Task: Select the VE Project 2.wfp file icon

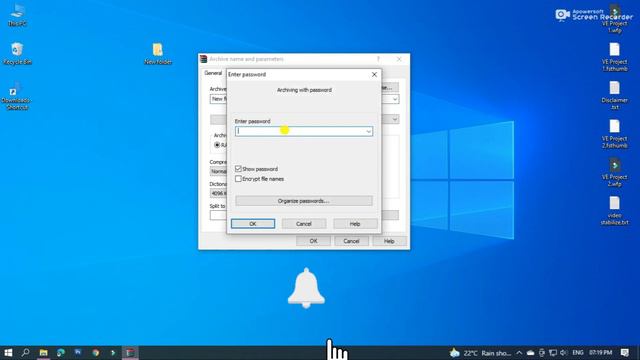Action: tap(614, 172)
